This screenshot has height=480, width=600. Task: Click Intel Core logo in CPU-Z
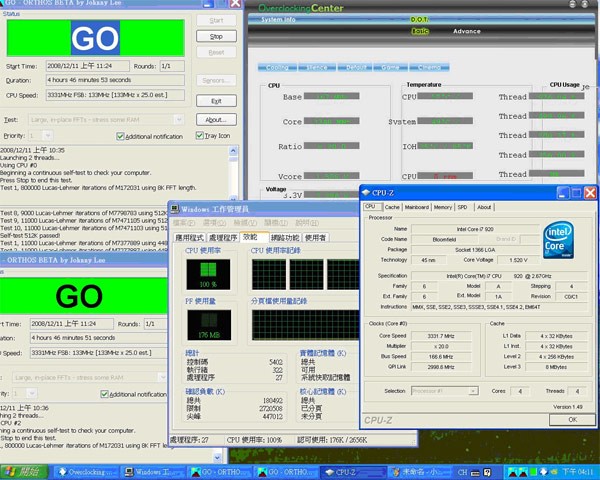(x=558, y=239)
